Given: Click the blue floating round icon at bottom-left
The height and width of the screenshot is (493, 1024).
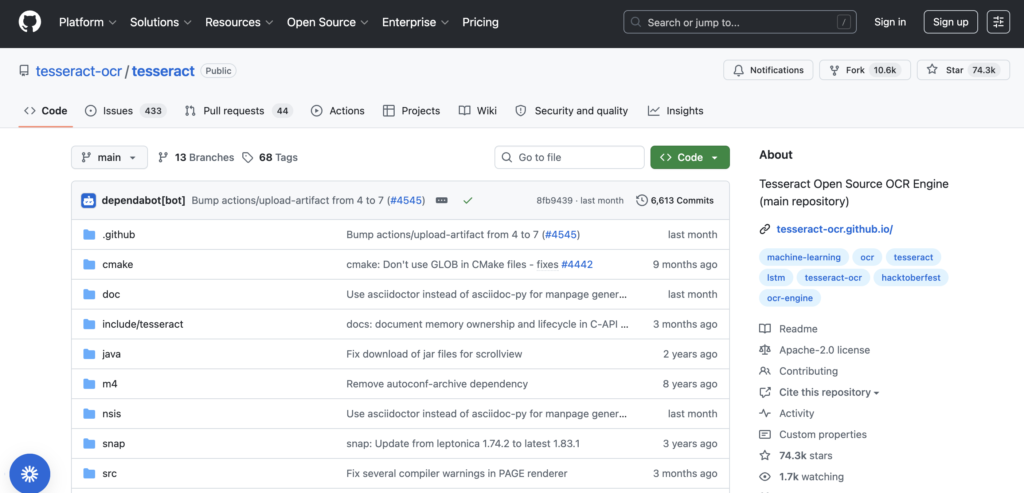Looking at the screenshot, I should pos(29,474).
